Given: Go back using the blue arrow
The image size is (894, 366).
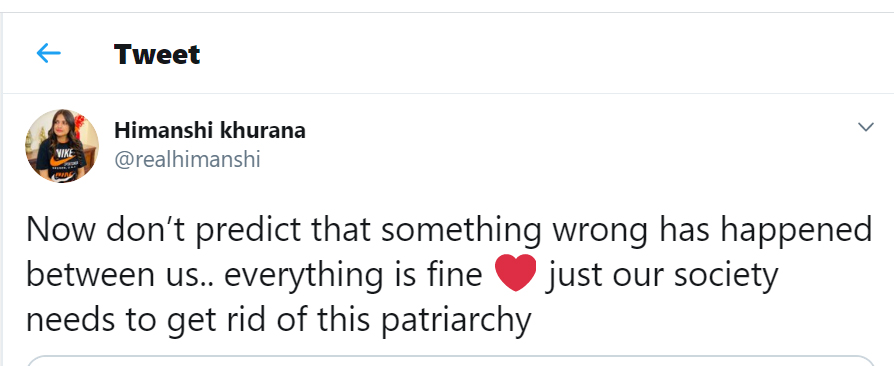Looking at the screenshot, I should pos(48,54).
